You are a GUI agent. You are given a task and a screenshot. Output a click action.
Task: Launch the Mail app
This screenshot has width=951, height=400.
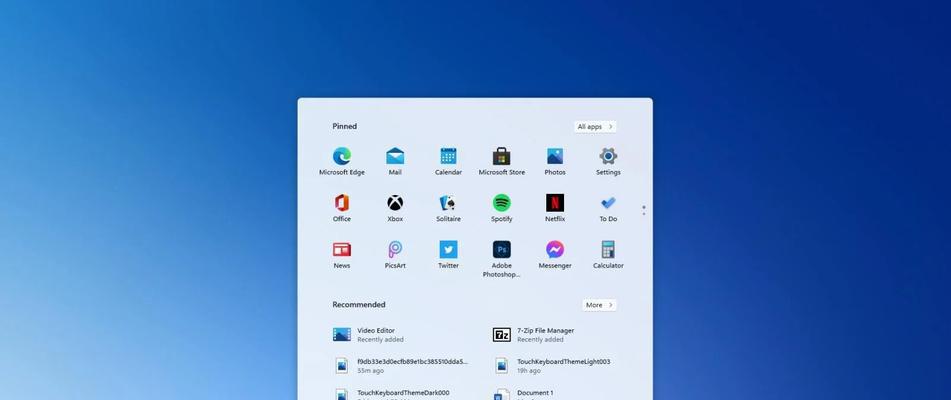pyautogui.click(x=395, y=161)
